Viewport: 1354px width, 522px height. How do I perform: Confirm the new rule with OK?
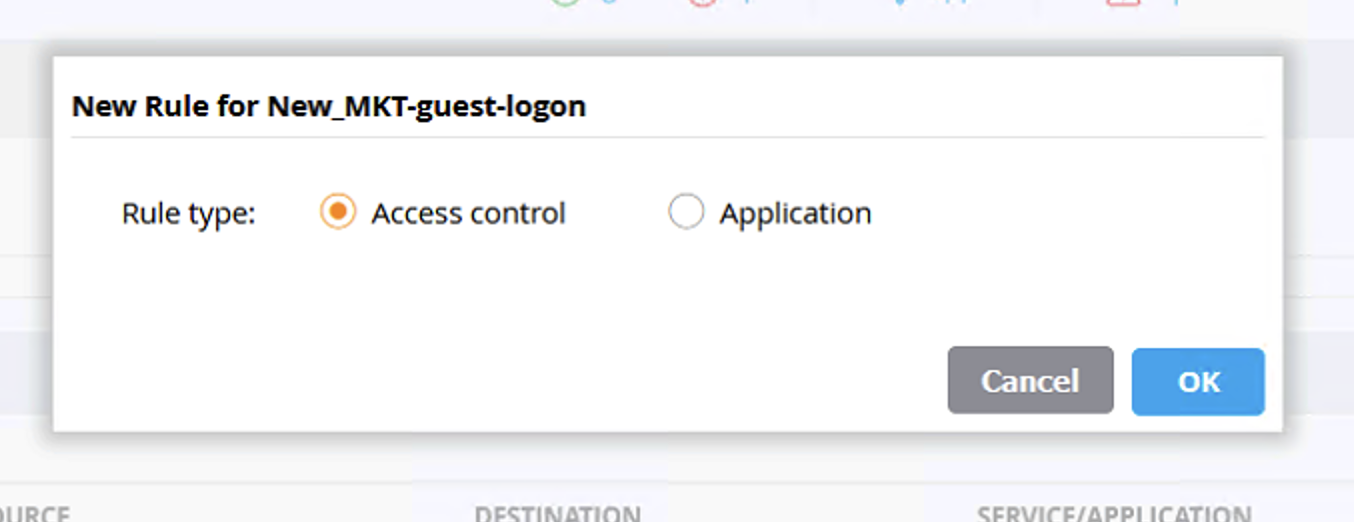tap(1198, 381)
